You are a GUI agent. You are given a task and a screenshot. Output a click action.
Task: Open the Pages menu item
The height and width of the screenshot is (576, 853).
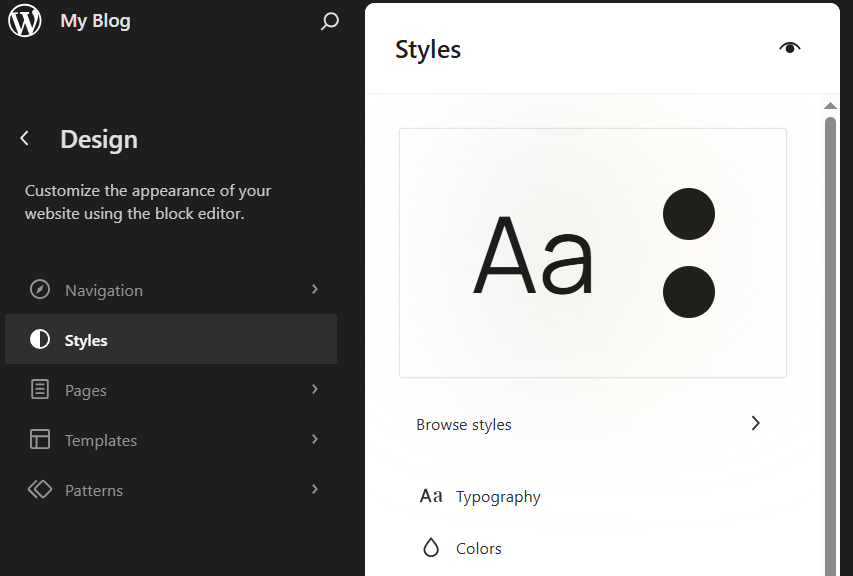[x=171, y=390]
